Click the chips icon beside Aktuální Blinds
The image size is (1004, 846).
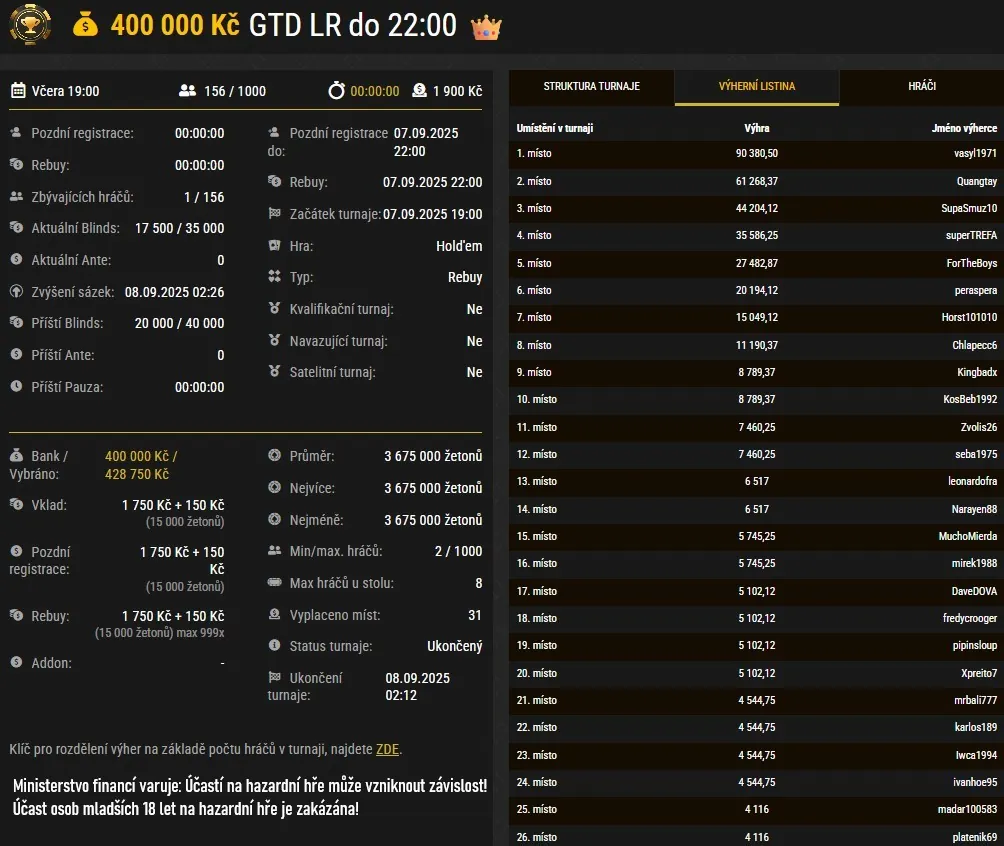[17, 227]
